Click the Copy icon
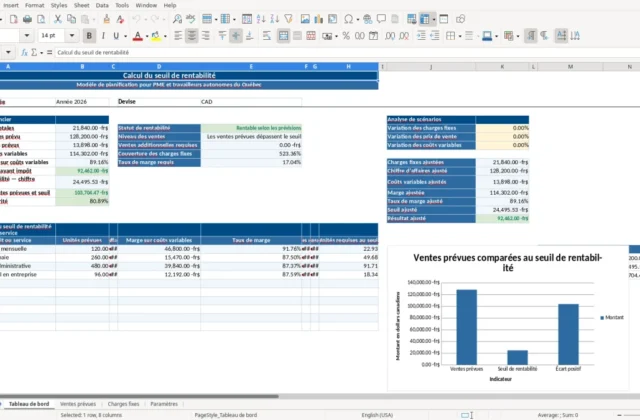 71,19
